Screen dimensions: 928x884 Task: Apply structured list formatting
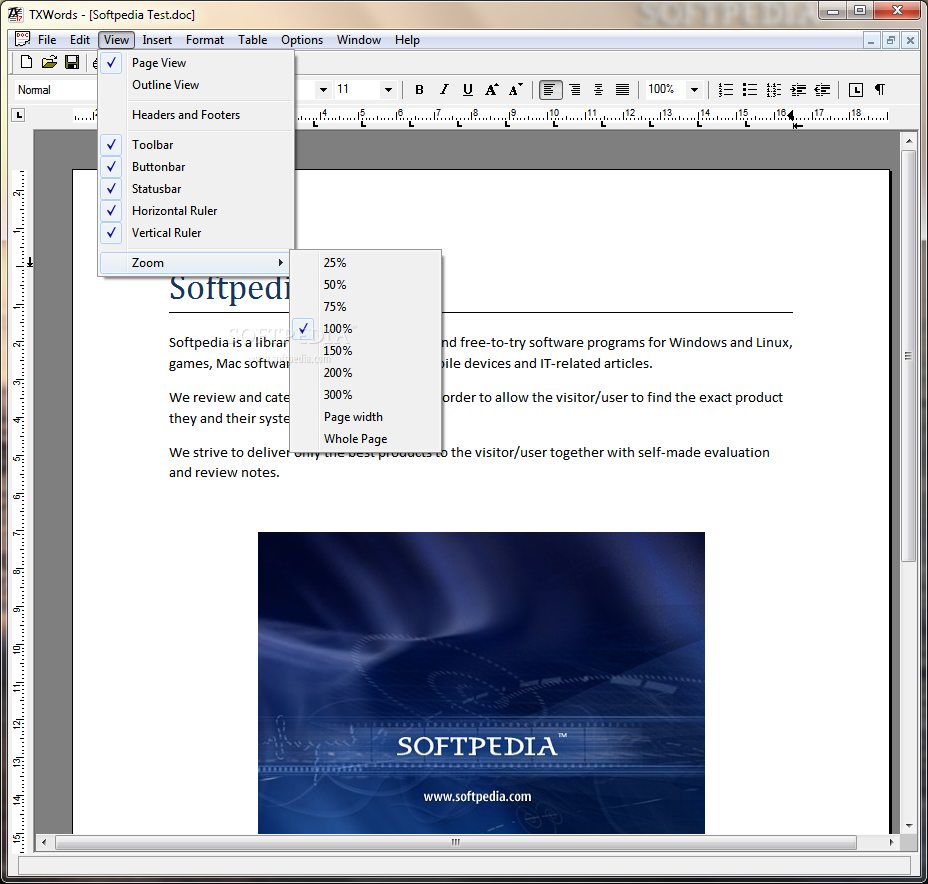coord(774,90)
